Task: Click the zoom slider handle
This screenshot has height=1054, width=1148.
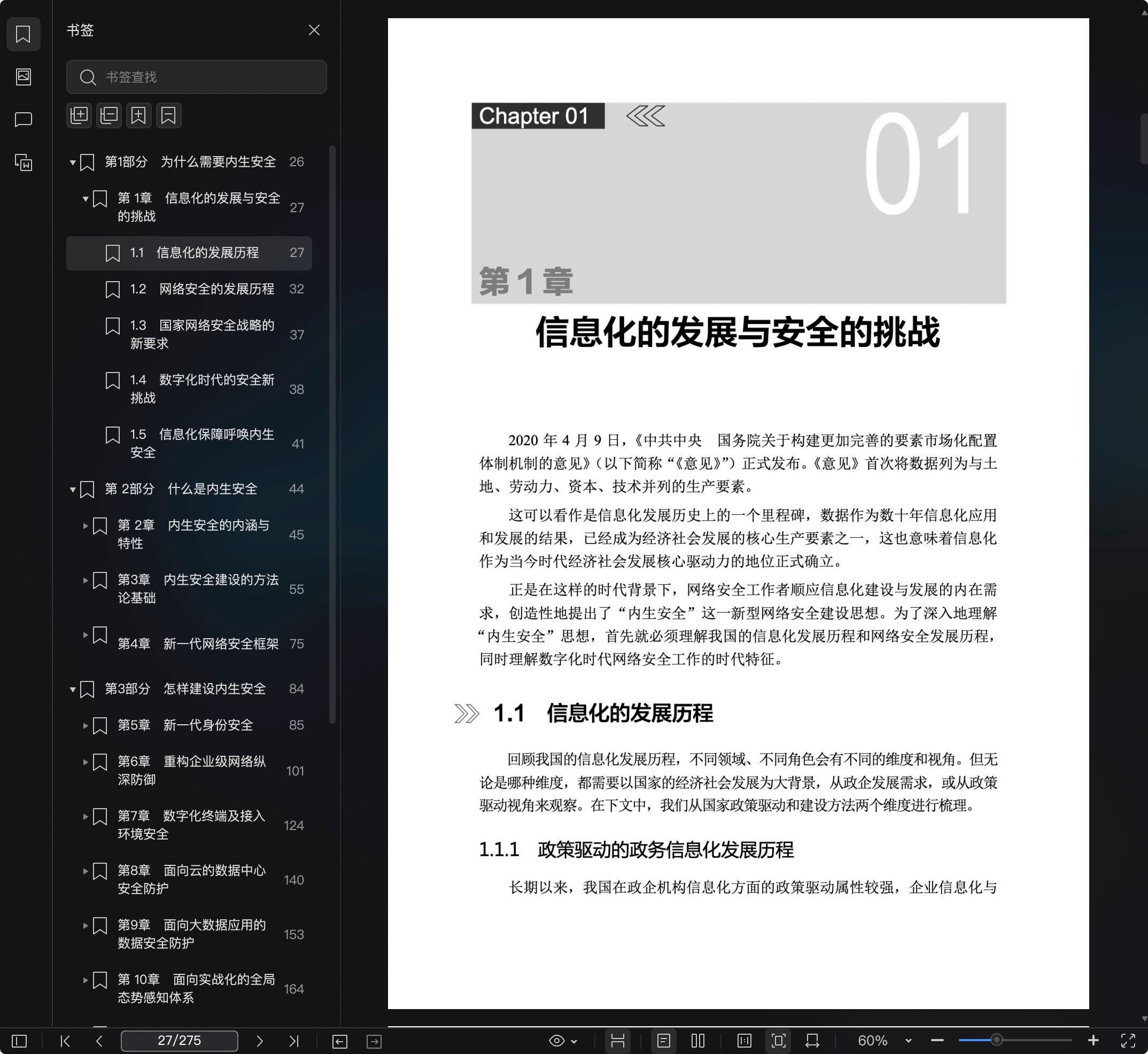Action: [x=996, y=1040]
